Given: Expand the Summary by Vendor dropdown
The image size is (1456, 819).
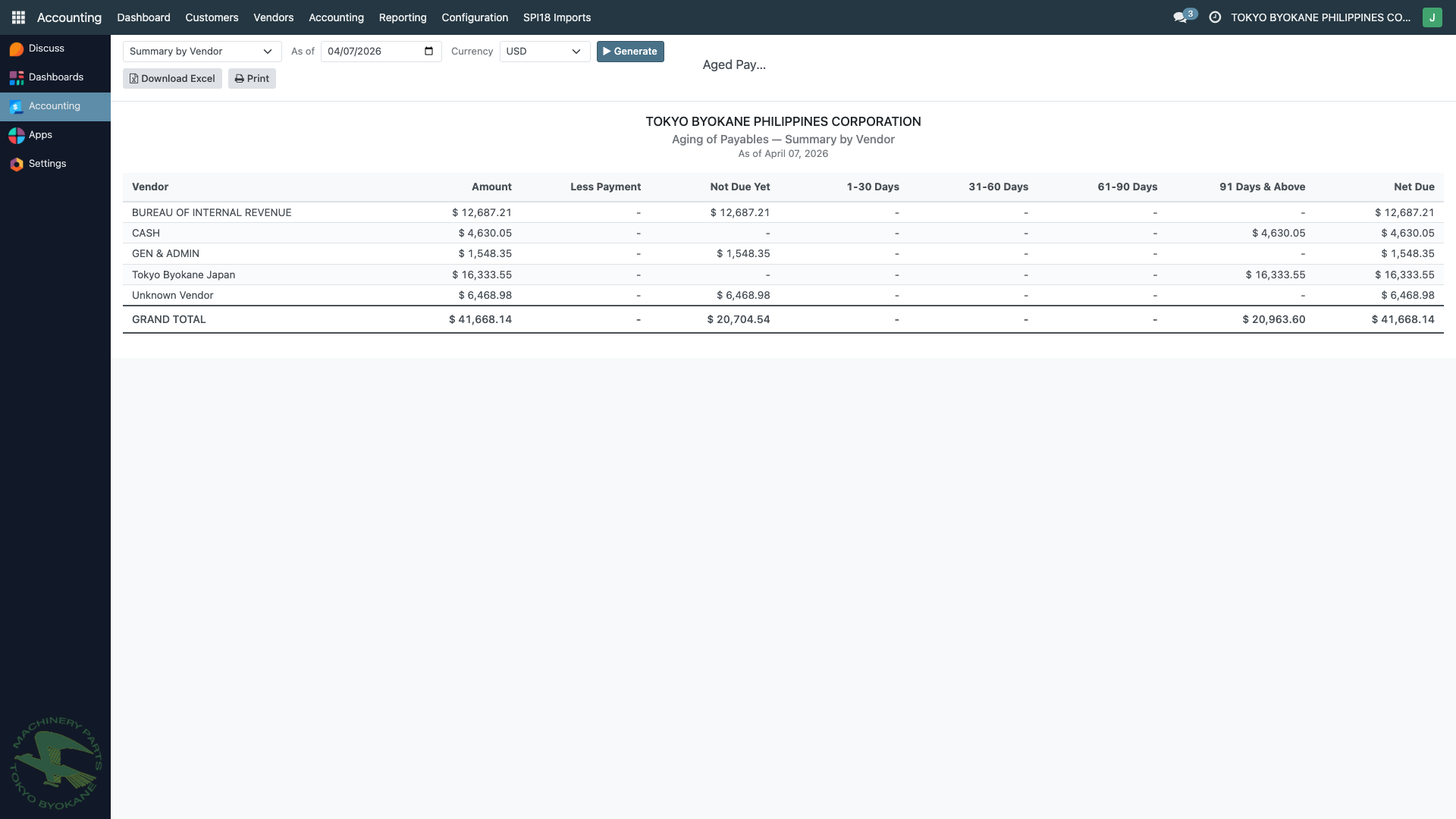Looking at the screenshot, I should click(202, 52).
